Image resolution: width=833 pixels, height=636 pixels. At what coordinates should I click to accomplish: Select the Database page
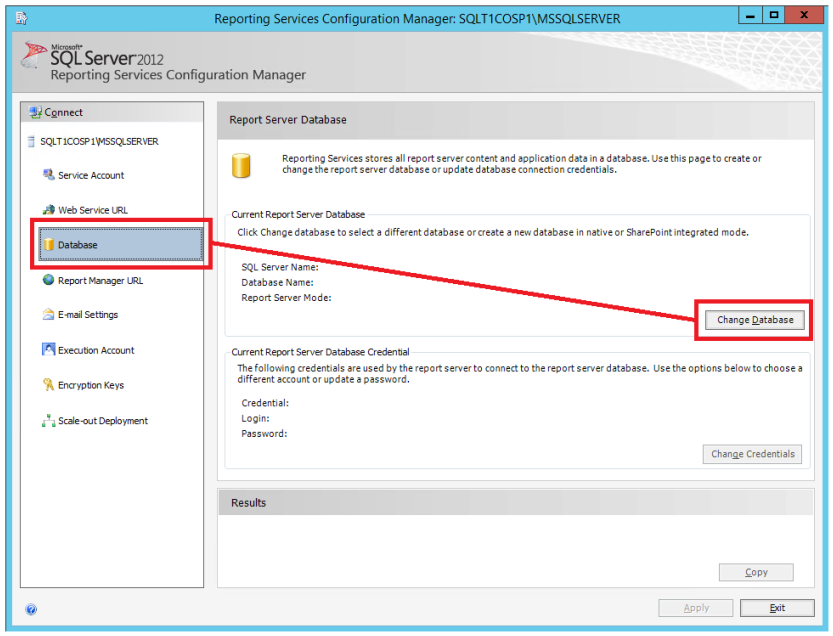pos(121,244)
